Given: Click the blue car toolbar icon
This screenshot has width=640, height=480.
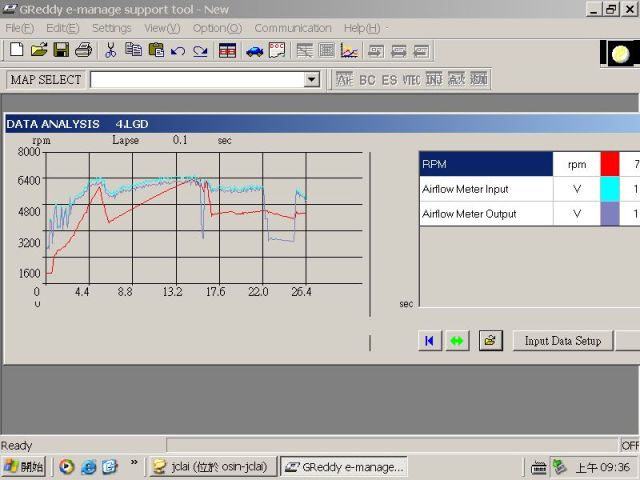Looking at the screenshot, I should click(x=254, y=50).
